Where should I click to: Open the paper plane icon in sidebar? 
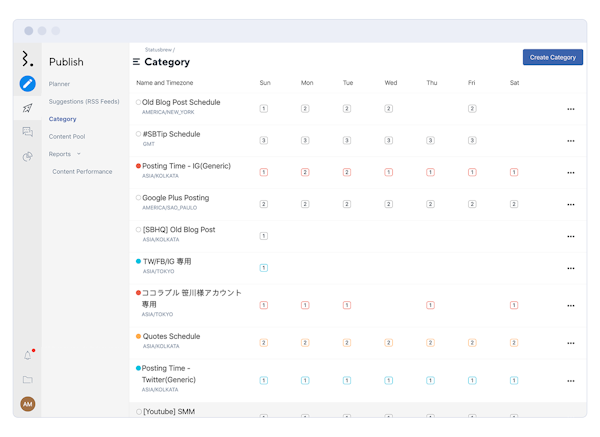coord(27,108)
